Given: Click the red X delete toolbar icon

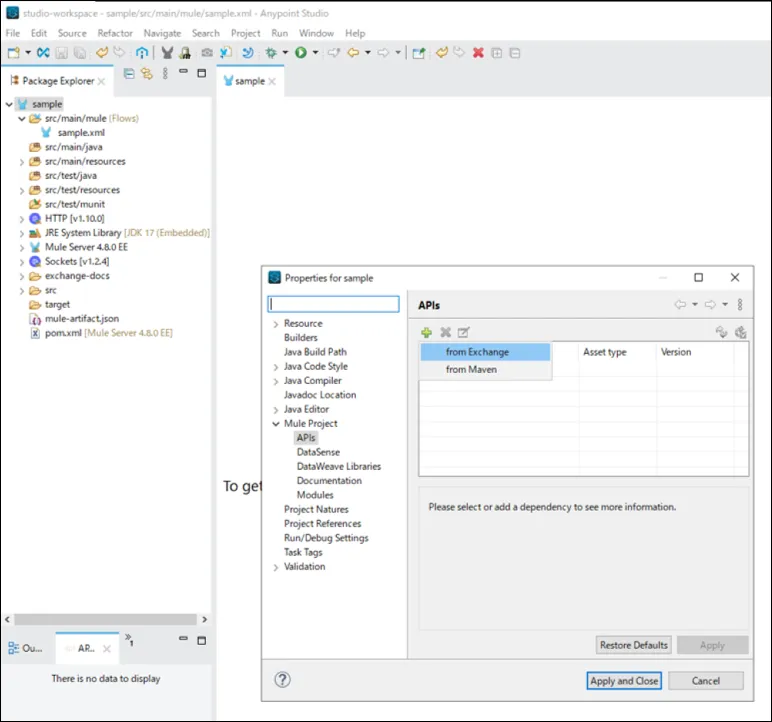Looking at the screenshot, I should click(478, 53).
